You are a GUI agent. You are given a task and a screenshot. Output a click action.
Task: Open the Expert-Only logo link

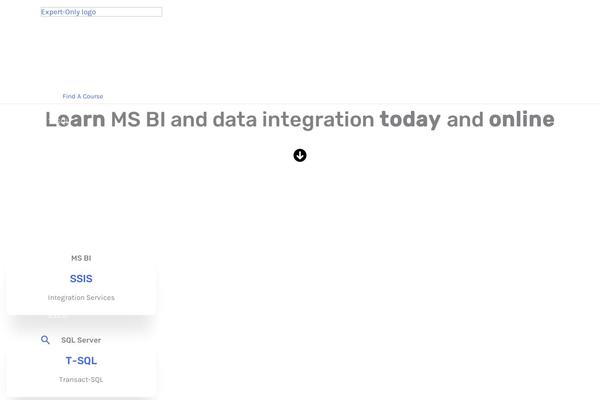tap(68, 12)
